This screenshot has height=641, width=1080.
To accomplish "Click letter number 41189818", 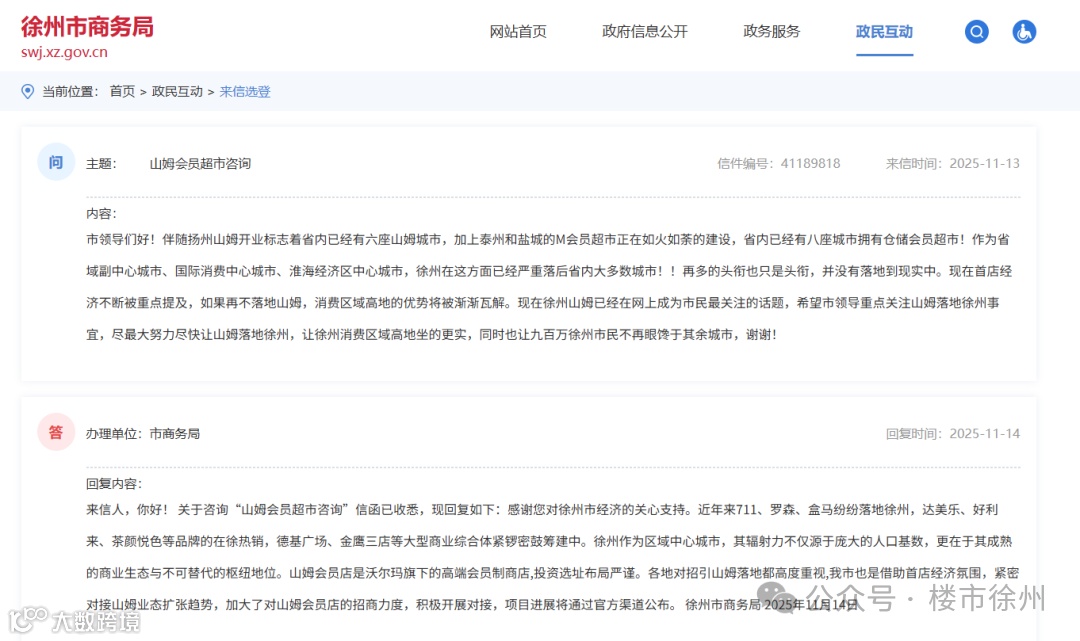I will tap(810, 164).
